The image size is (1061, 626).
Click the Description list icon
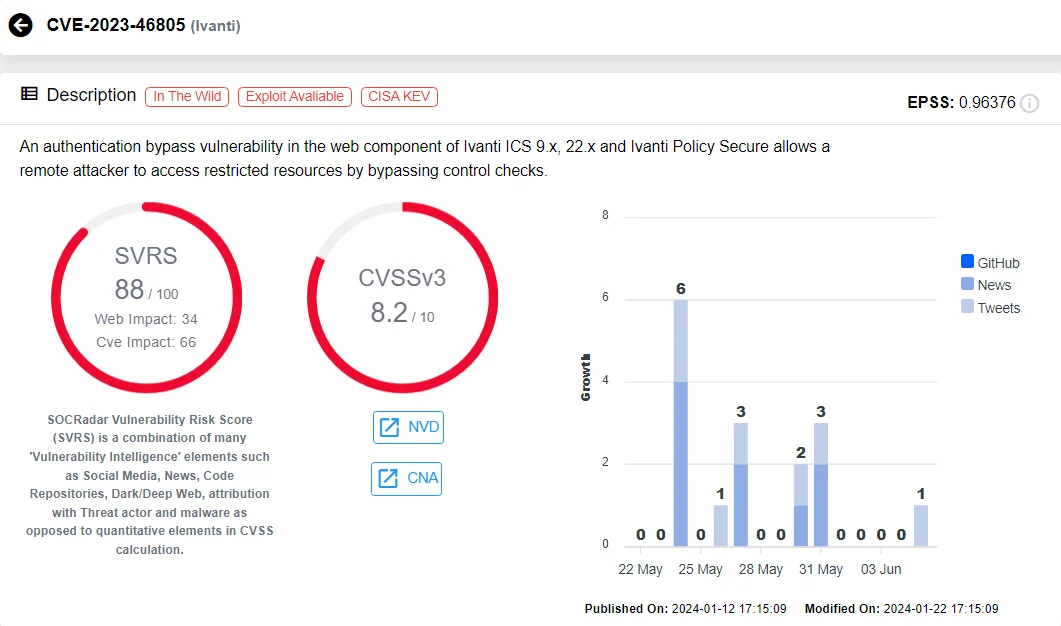coord(29,94)
